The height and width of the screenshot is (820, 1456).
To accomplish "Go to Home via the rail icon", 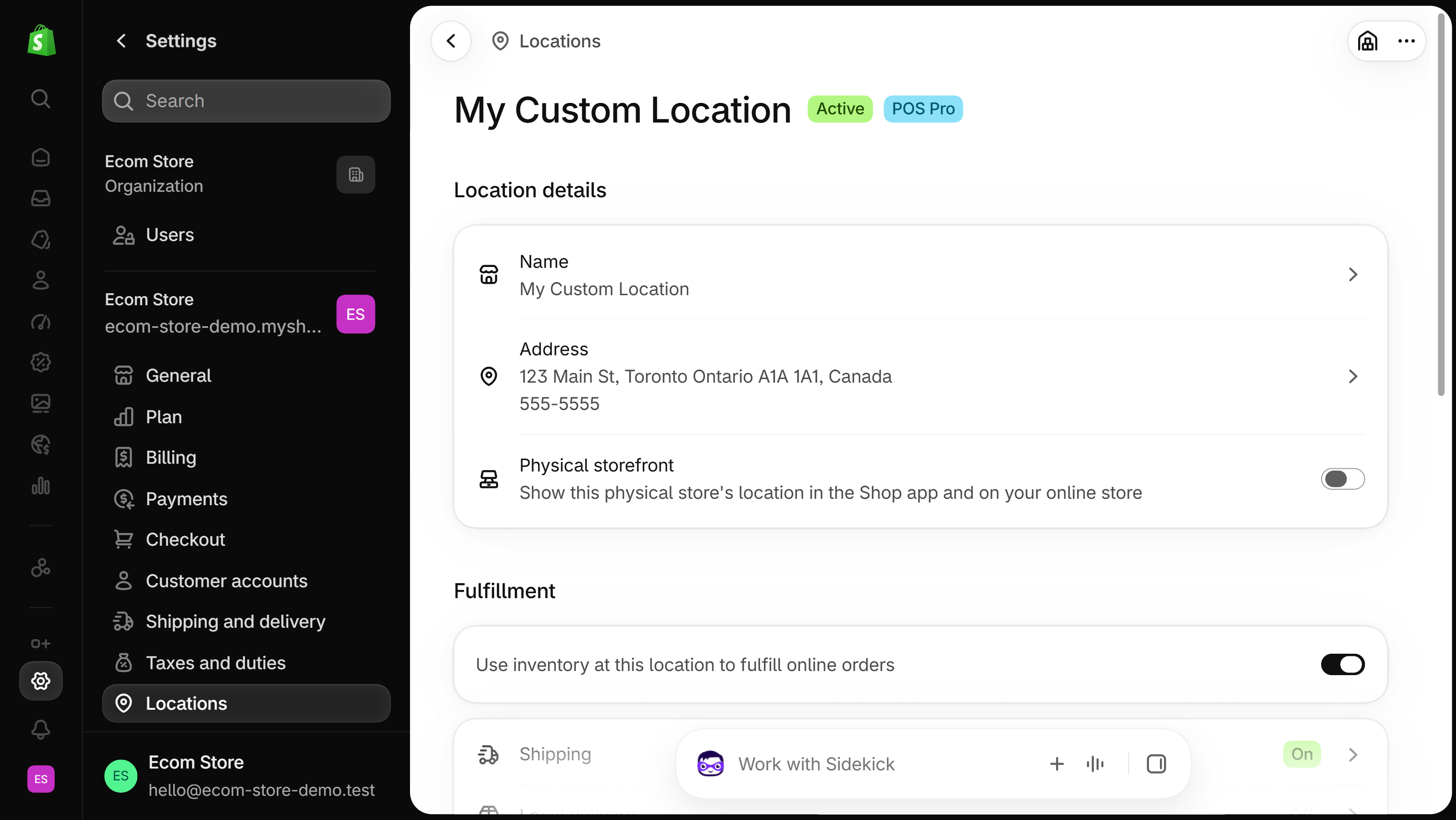I will (41, 157).
